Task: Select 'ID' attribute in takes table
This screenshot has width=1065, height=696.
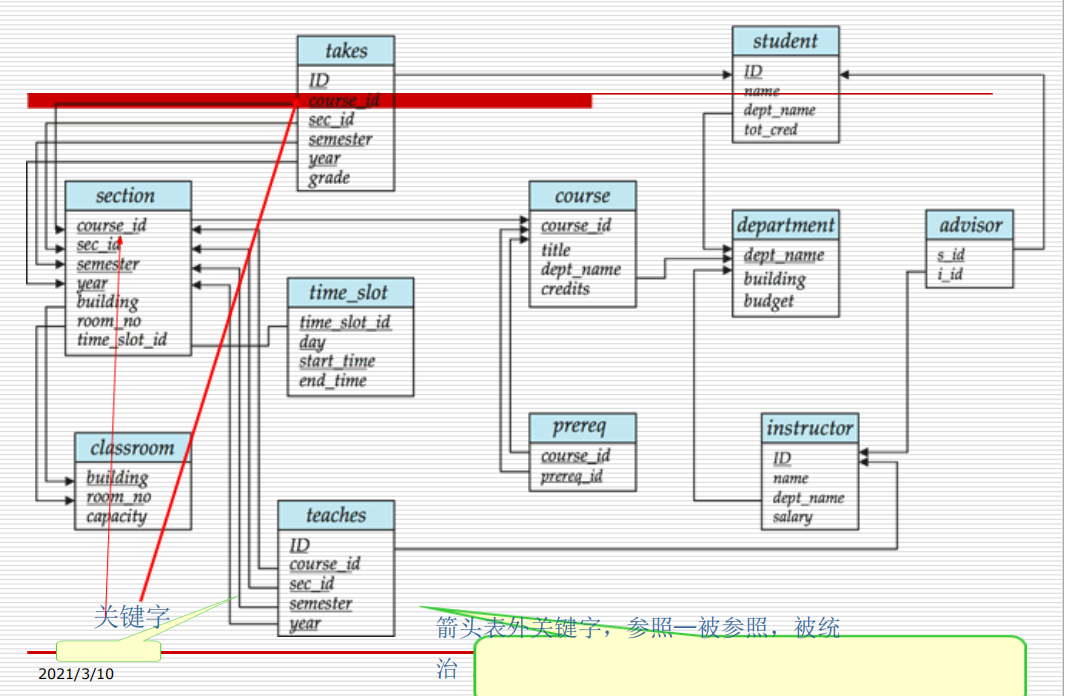Action: 319,81
